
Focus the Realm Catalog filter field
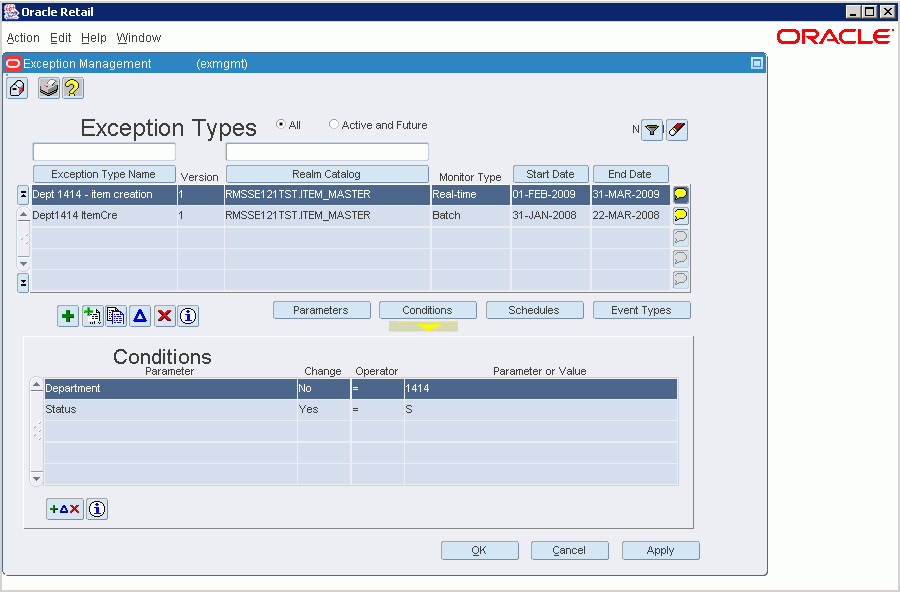pos(327,152)
